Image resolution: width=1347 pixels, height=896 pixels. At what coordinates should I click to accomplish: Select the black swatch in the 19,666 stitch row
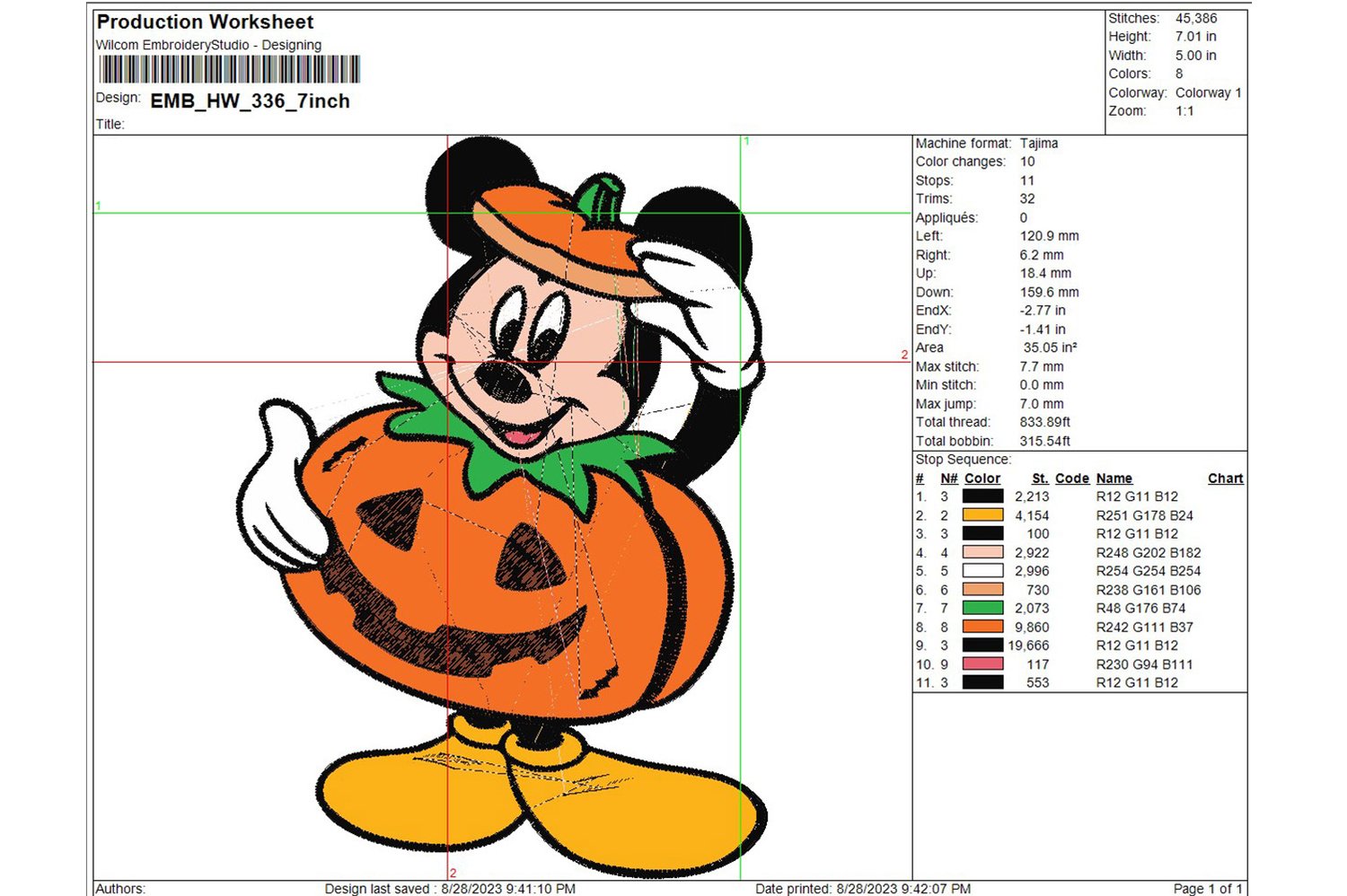click(x=982, y=645)
